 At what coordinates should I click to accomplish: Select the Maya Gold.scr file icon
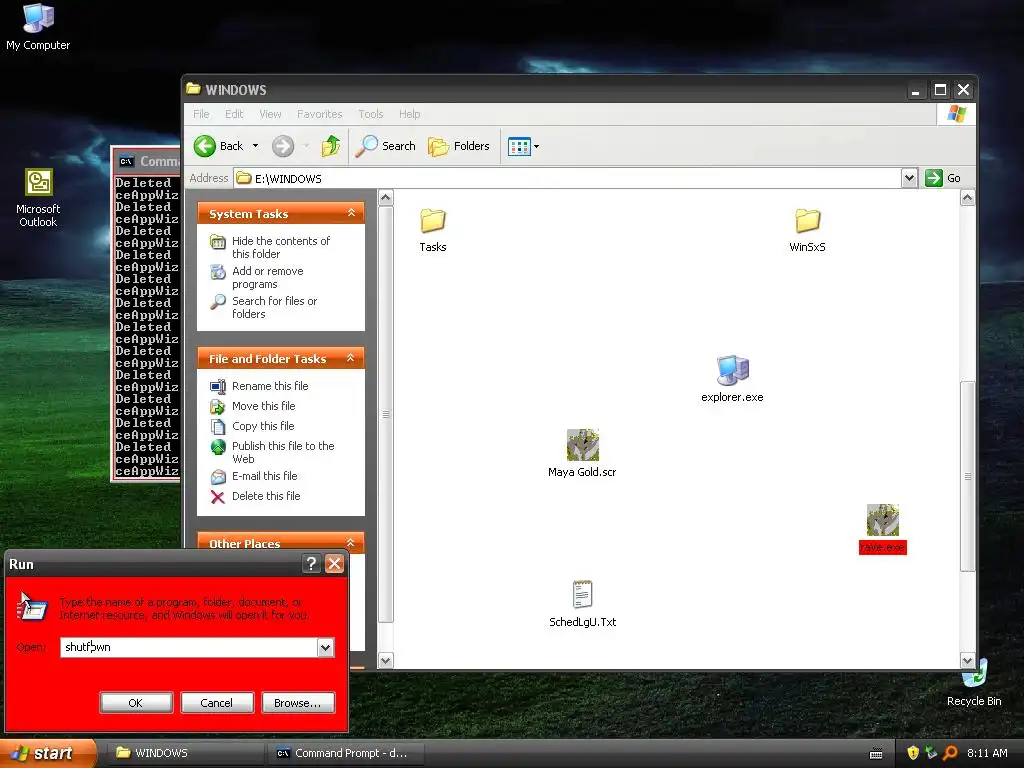[x=583, y=445]
